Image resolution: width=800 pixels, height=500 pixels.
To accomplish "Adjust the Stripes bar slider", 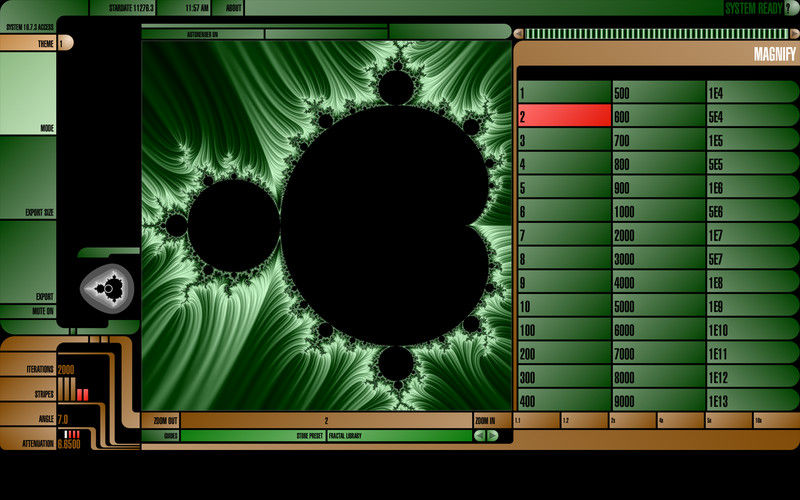I will (x=81, y=394).
